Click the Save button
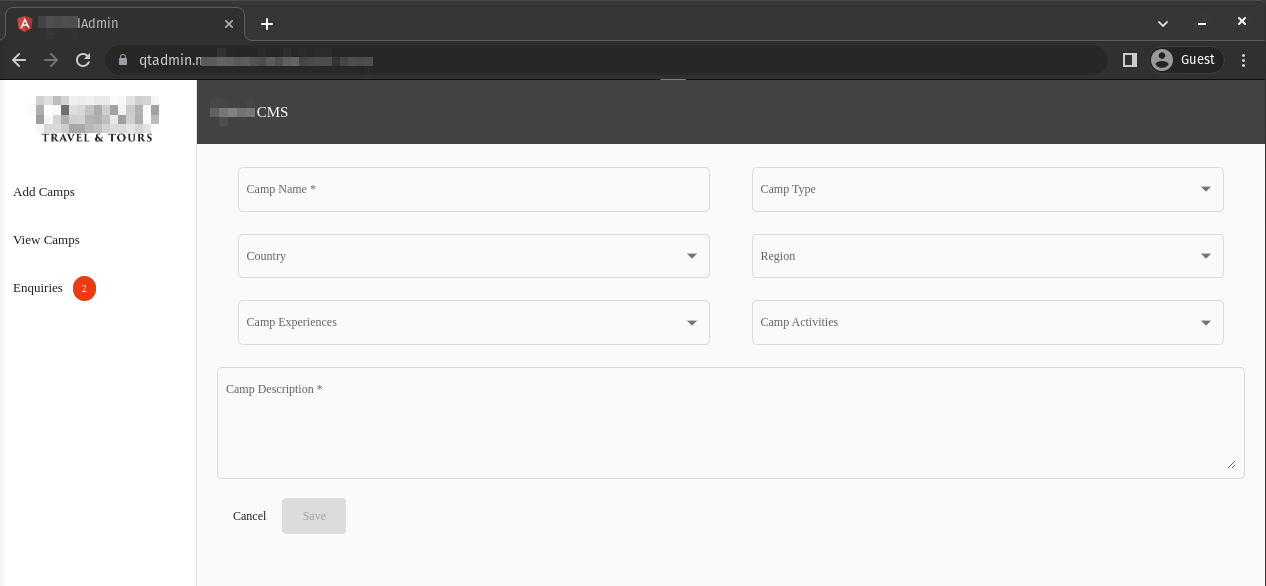The height and width of the screenshot is (586, 1266). 314,516
